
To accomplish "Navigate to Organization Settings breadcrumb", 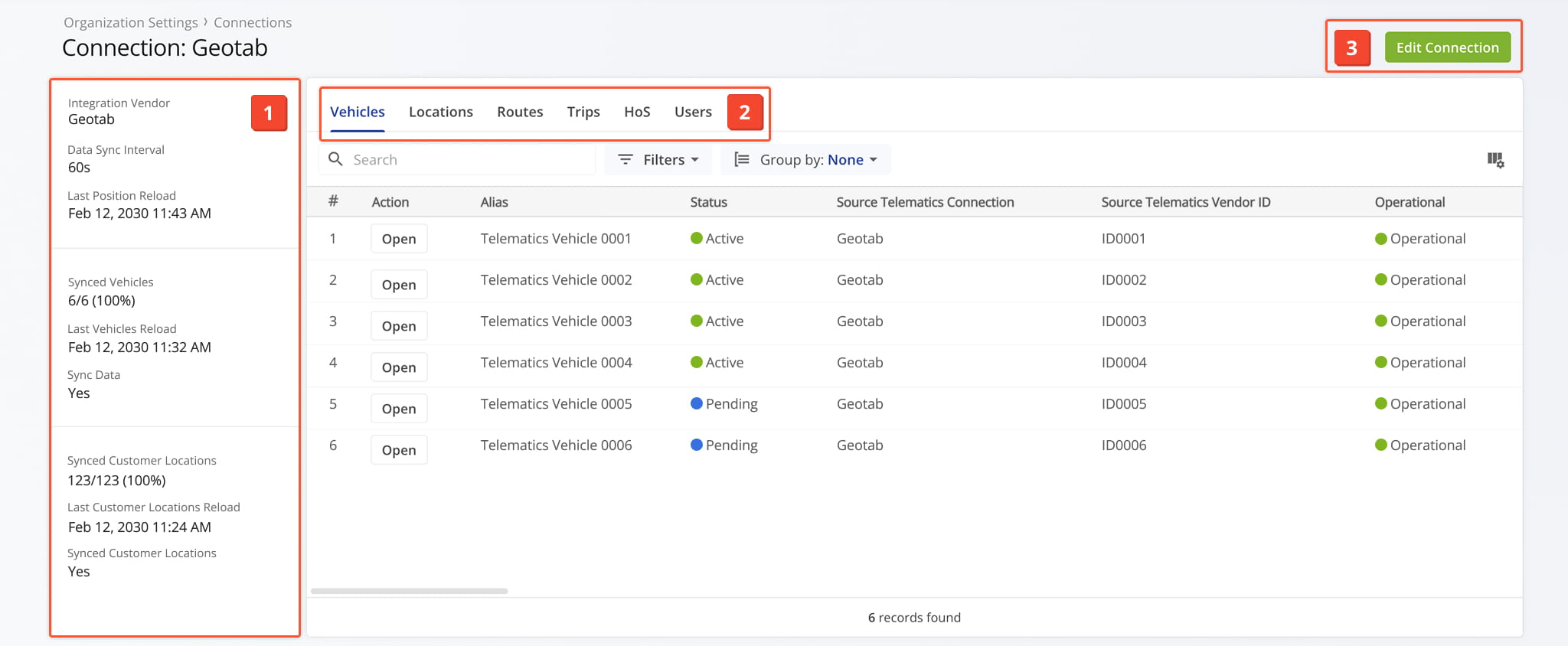I will (x=130, y=23).
